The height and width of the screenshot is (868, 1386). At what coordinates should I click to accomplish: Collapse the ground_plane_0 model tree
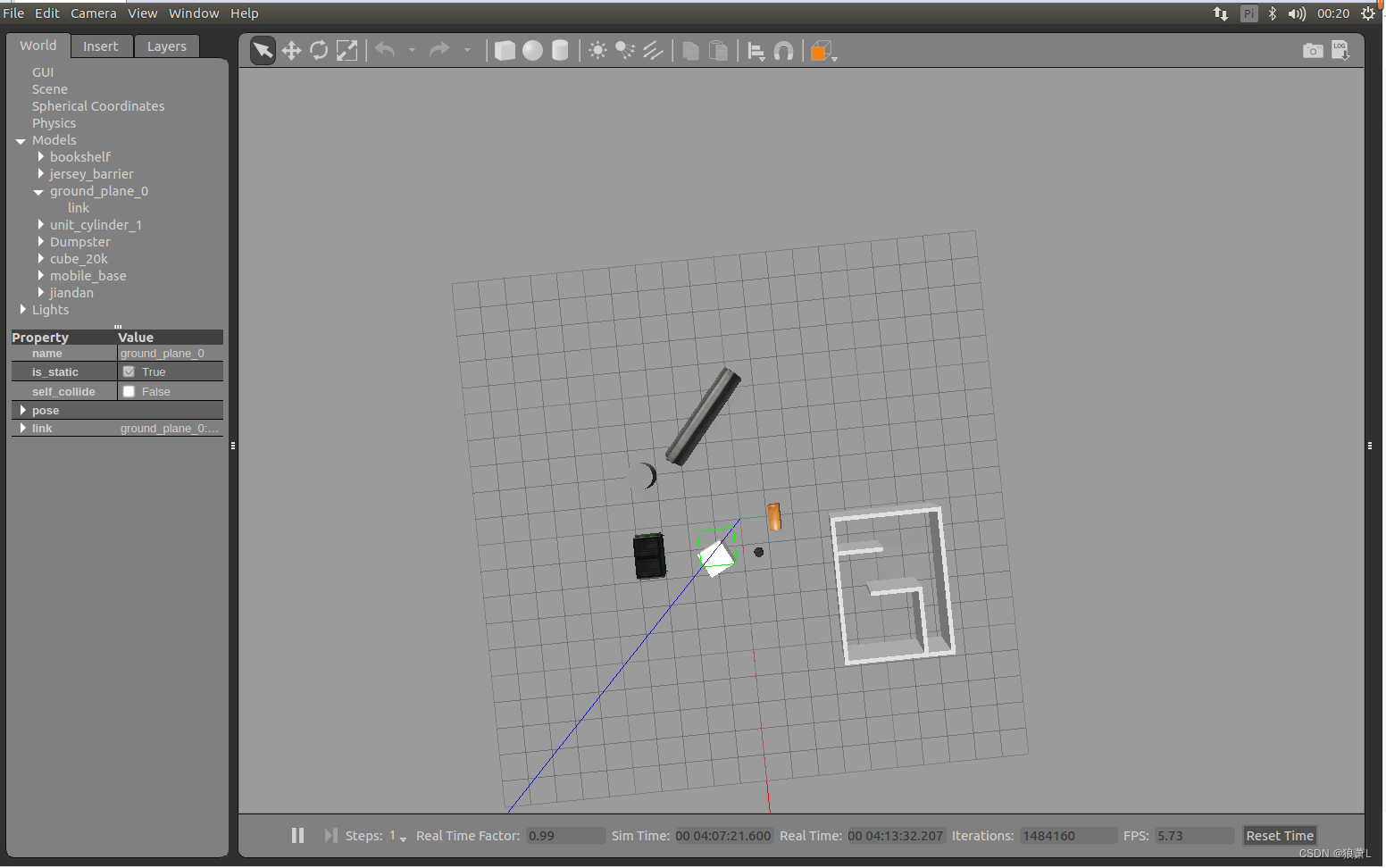(38, 191)
